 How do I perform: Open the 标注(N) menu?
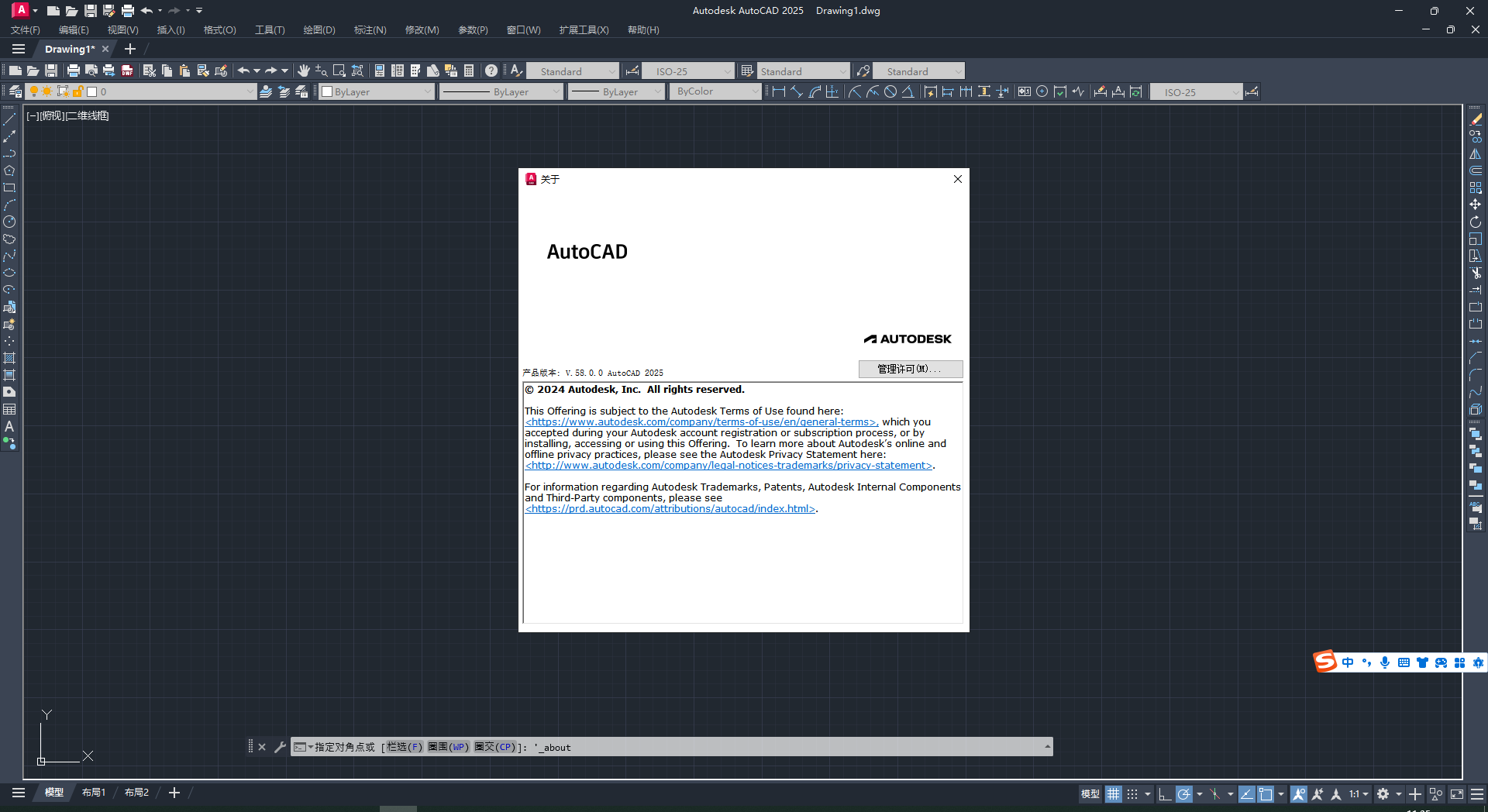370,30
